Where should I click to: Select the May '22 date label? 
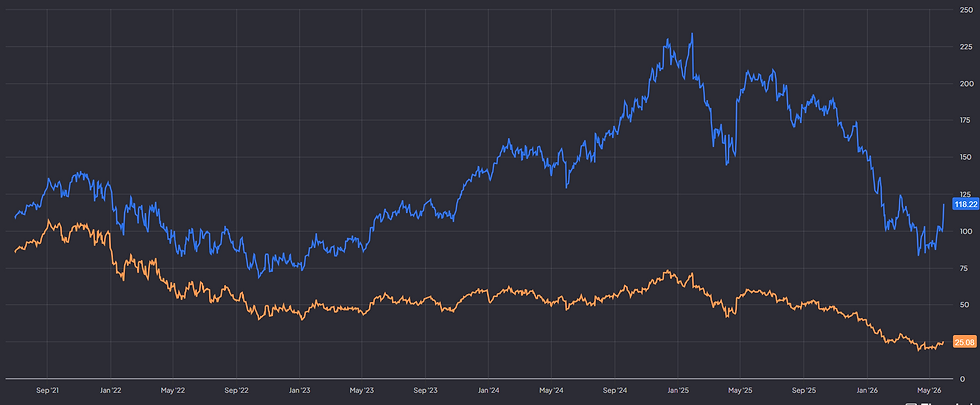tap(172, 391)
